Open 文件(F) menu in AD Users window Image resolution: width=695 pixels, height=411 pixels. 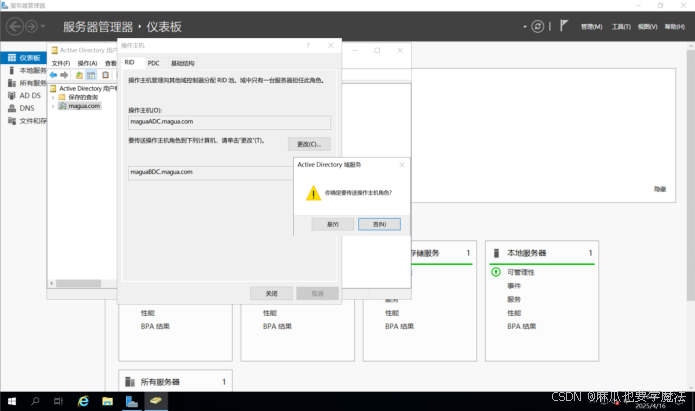click(61, 63)
